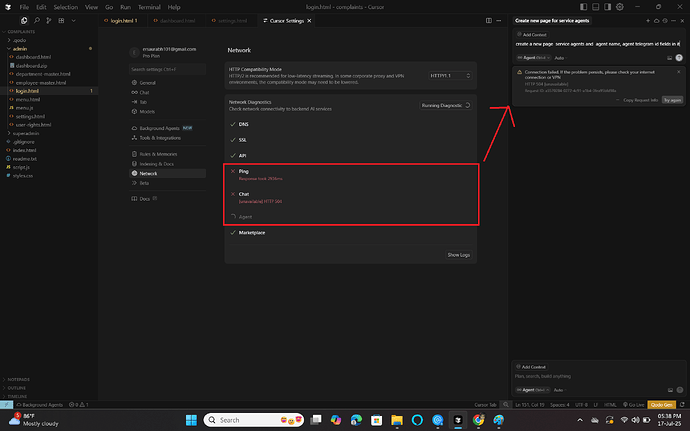Toggle the AI pane layout icon

coord(607,7)
